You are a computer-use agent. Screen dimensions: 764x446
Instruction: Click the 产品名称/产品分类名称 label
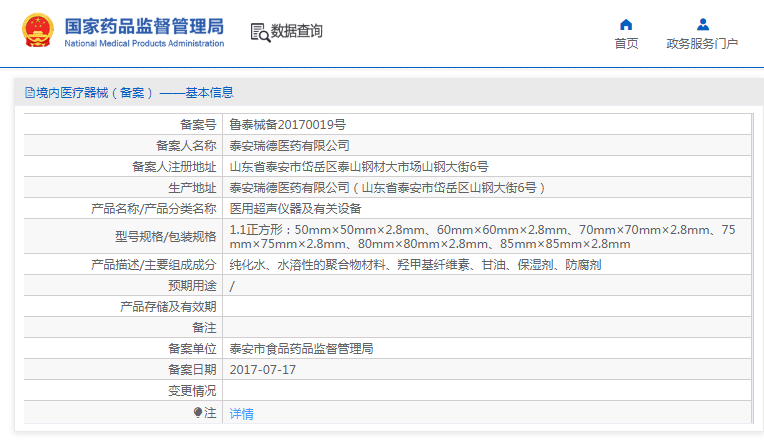click(153, 209)
